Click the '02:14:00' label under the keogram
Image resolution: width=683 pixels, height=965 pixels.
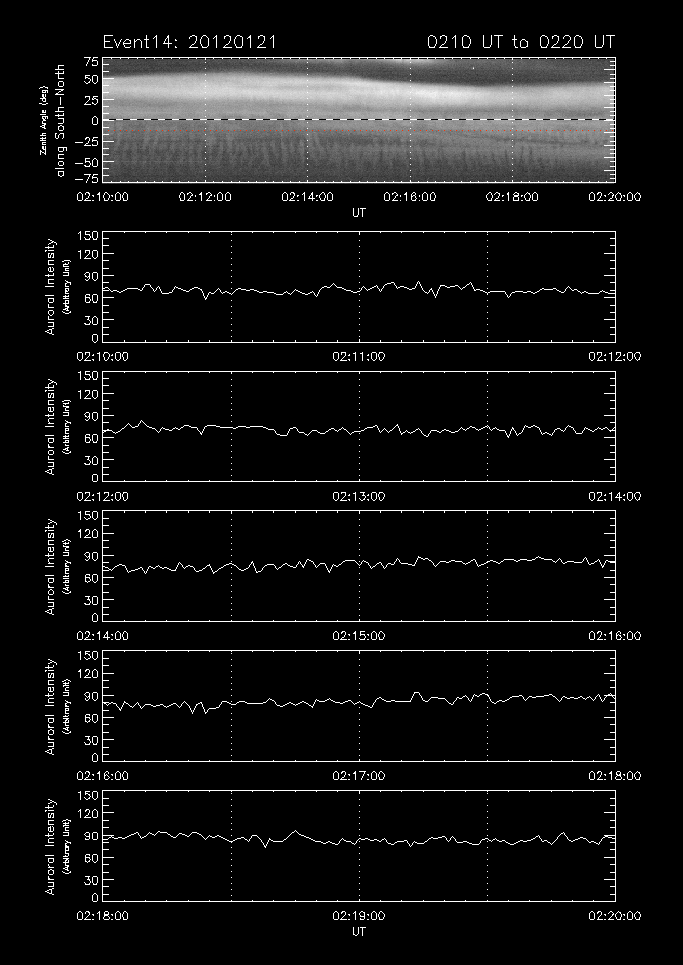(308, 197)
